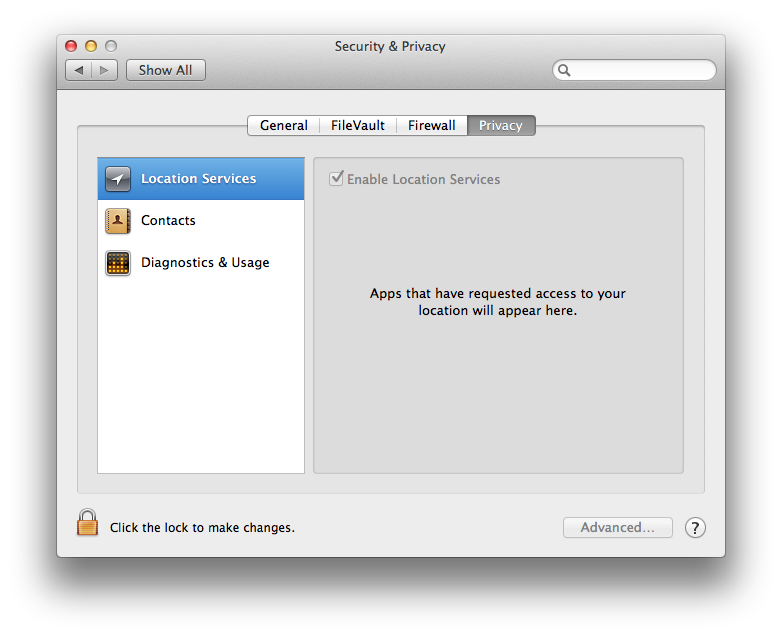
Task: Click the Diagnostics & Usage icon
Action: [x=118, y=263]
